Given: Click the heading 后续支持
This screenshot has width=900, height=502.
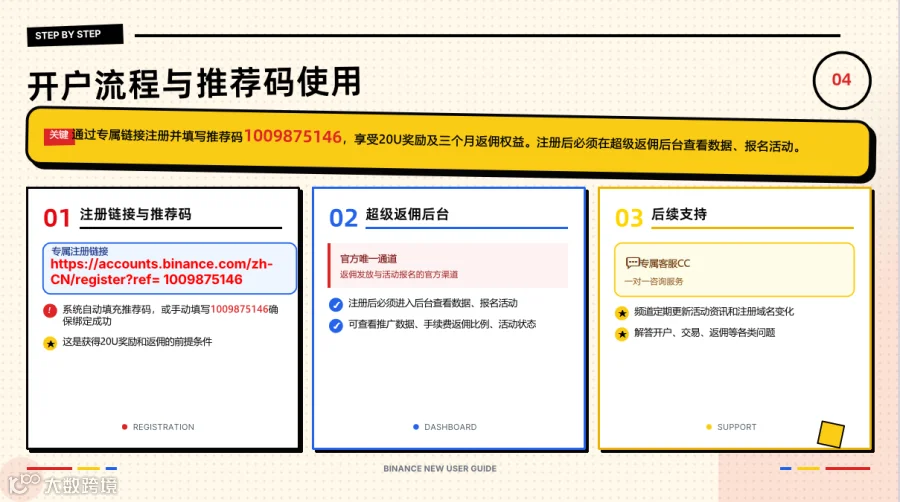Looking at the screenshot, I should [679, 214].
